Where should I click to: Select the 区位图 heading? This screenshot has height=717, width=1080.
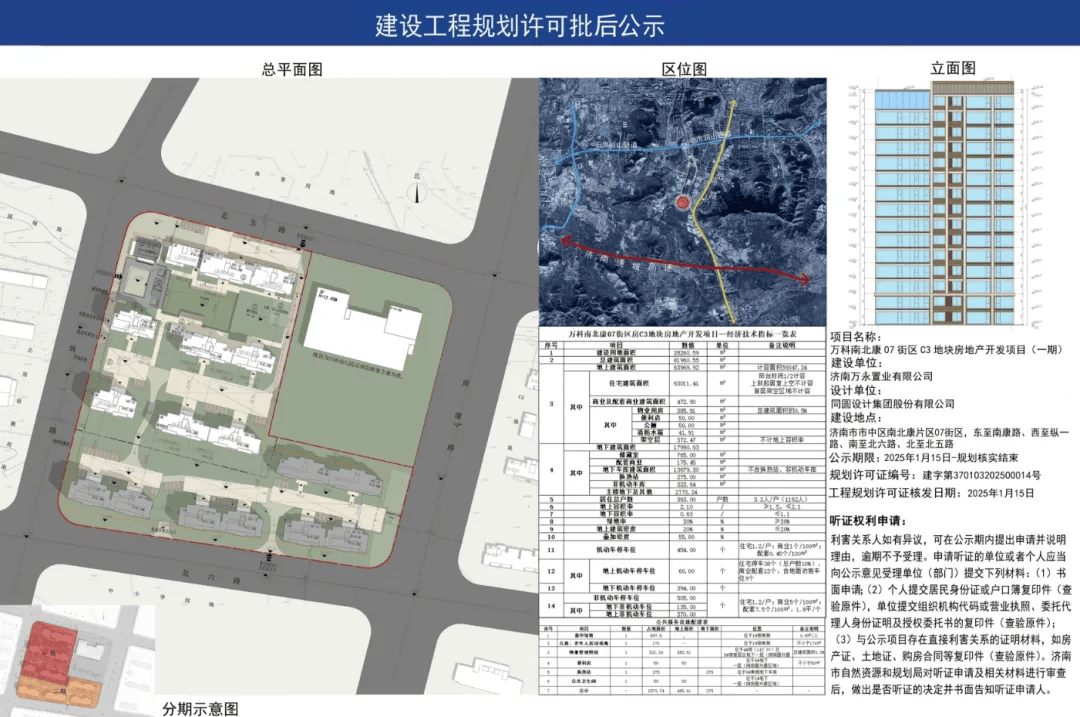(x=684, y=69)
